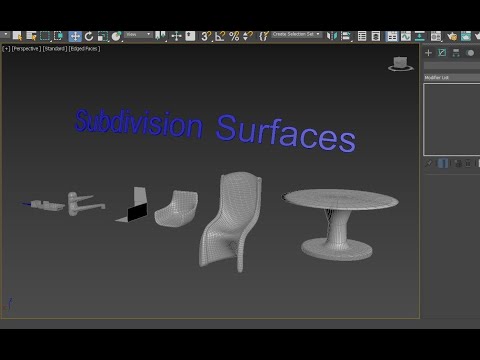Toggle the Keyboard Shortcut Override button
Viewport: 480px width, 360px height.
coord(190,36)
